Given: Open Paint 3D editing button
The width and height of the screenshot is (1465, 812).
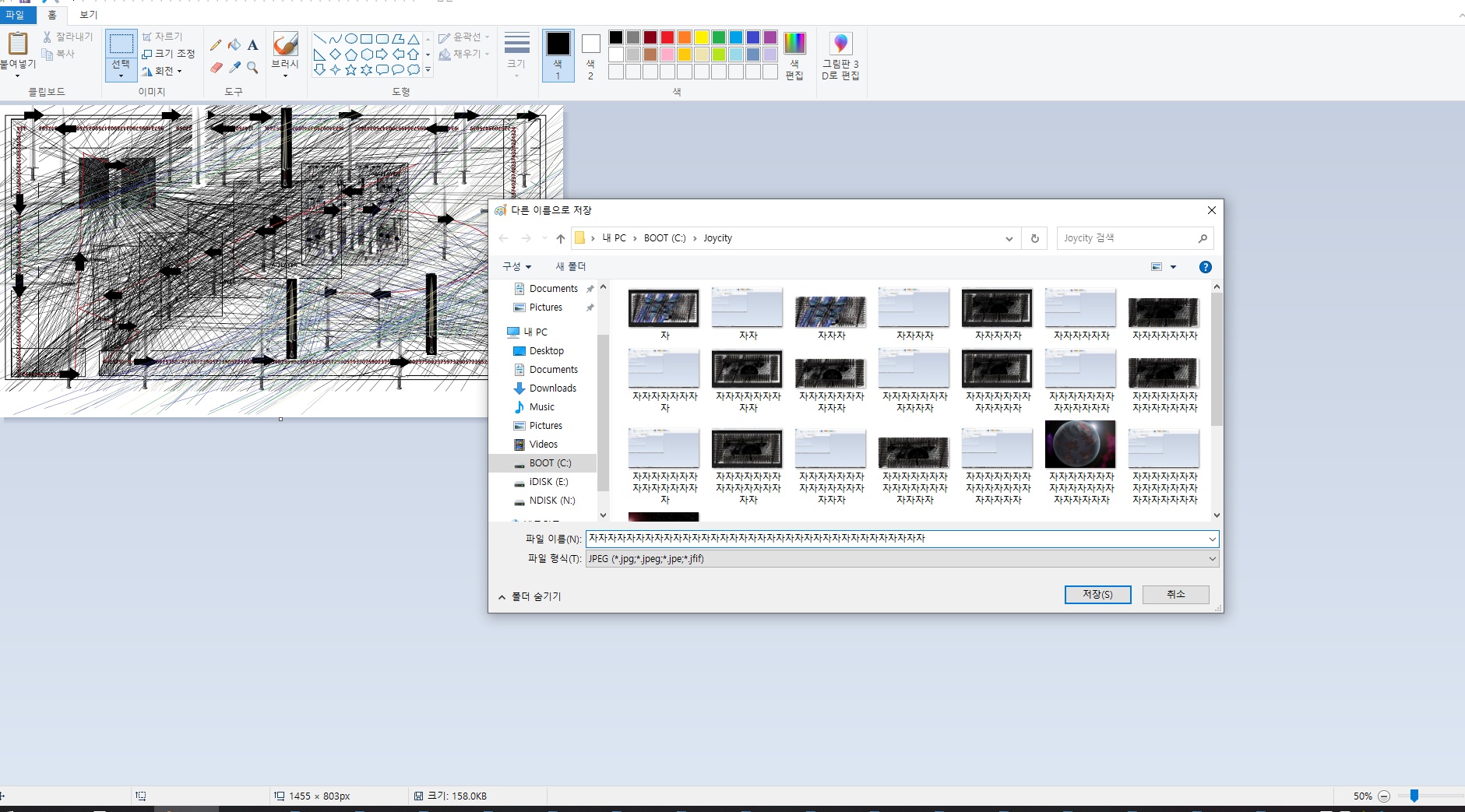Looking at the screenshot, I should tap(840, 55).
